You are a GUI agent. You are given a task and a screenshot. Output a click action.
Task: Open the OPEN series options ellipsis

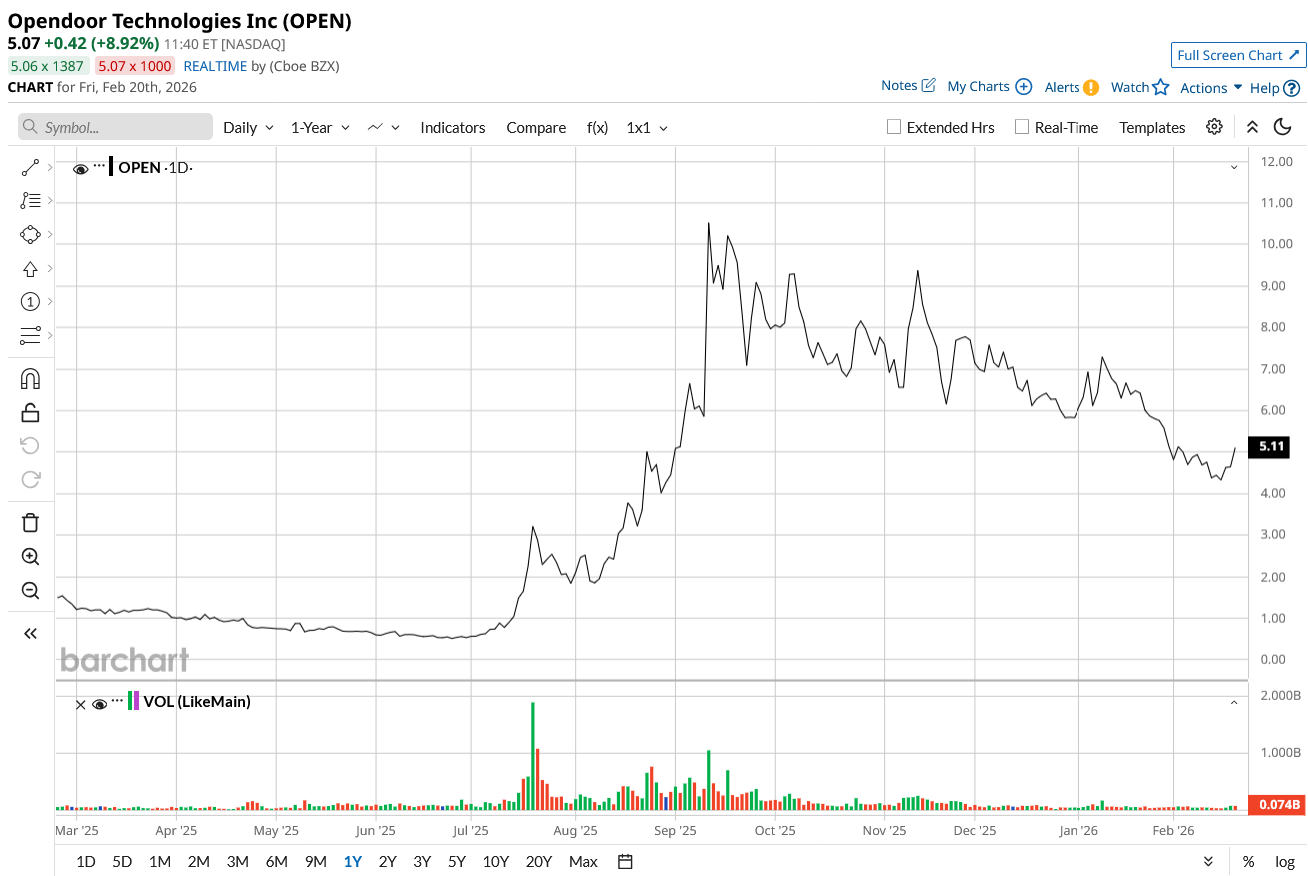pos(99,166)
